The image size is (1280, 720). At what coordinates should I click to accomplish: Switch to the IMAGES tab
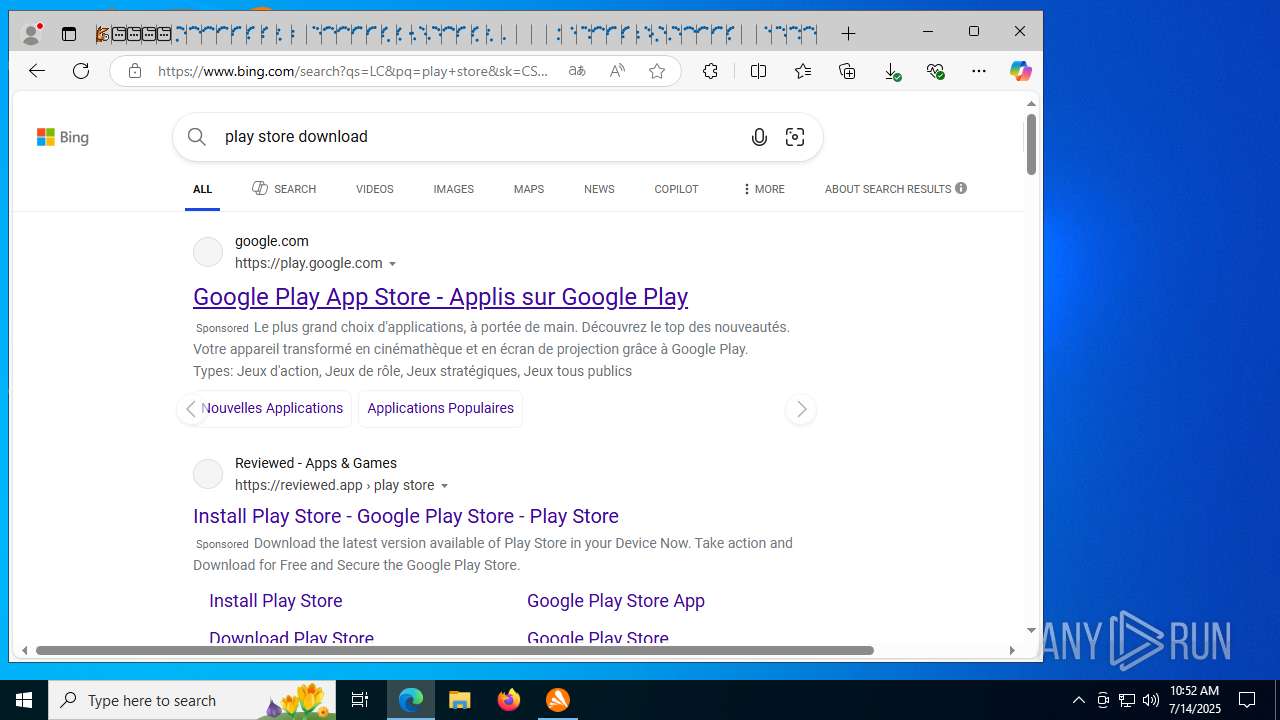coord(453,189)
